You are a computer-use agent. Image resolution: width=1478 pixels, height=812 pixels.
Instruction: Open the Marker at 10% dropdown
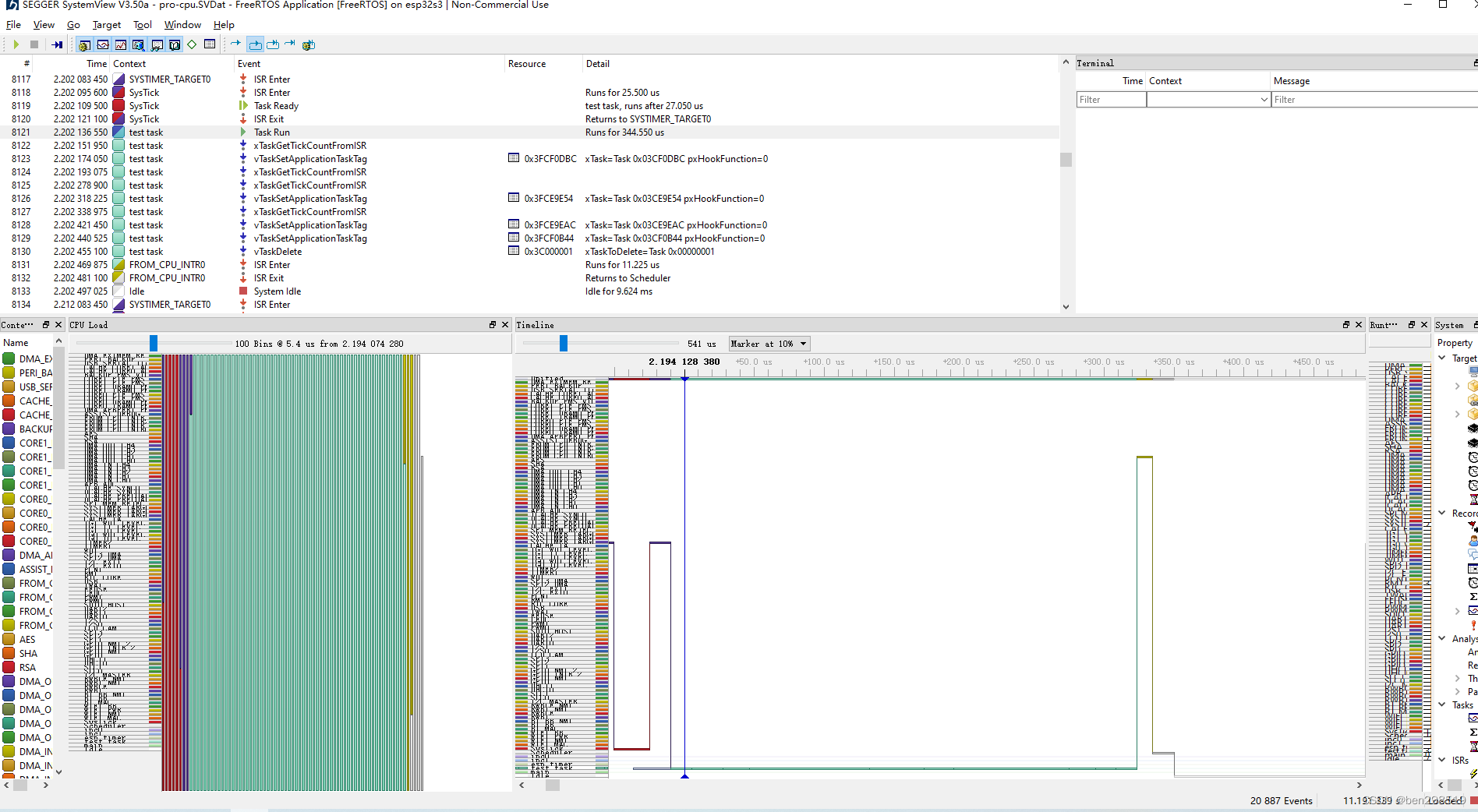769,344
